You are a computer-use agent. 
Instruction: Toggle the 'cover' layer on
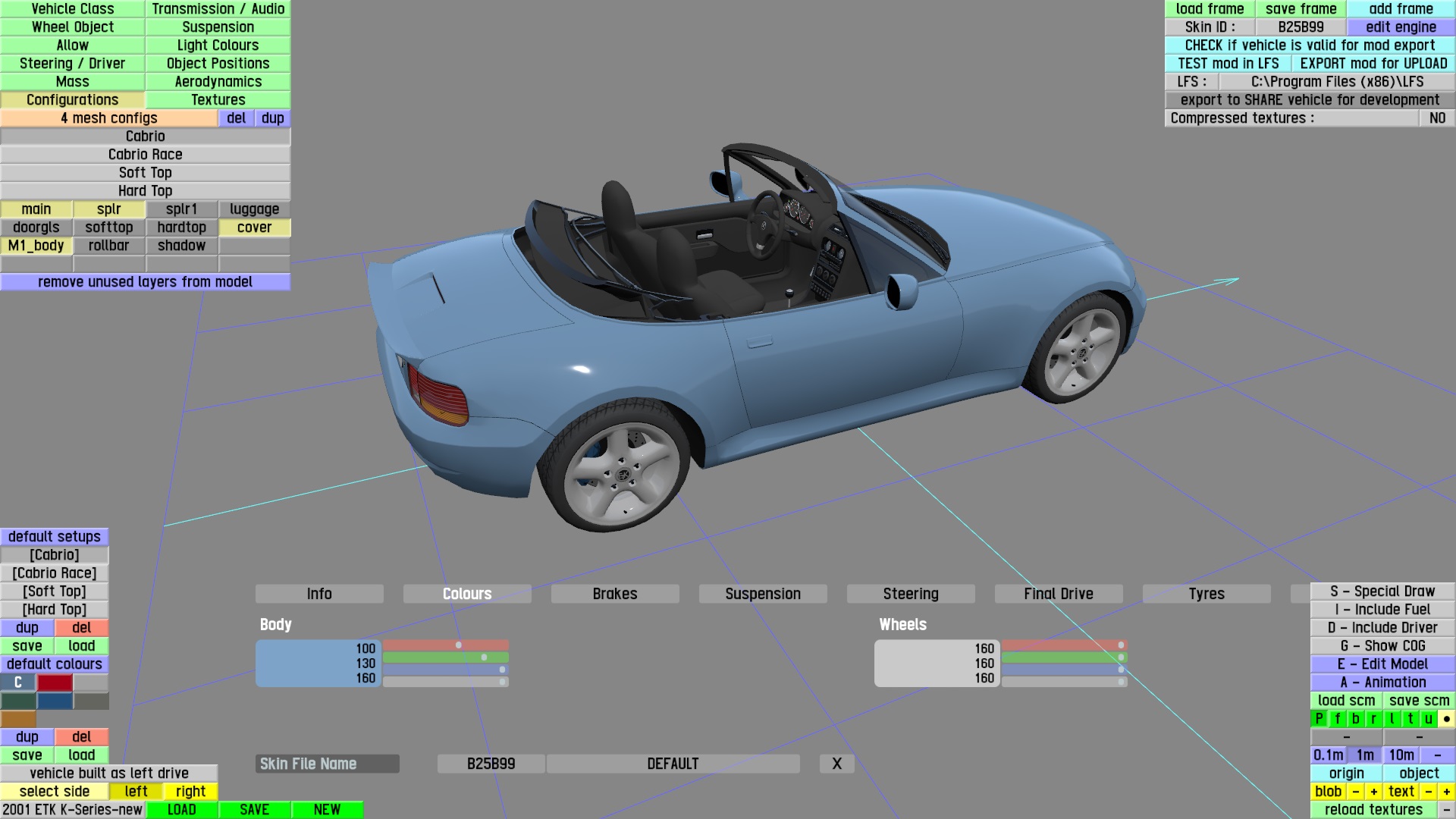coord(254,227)
